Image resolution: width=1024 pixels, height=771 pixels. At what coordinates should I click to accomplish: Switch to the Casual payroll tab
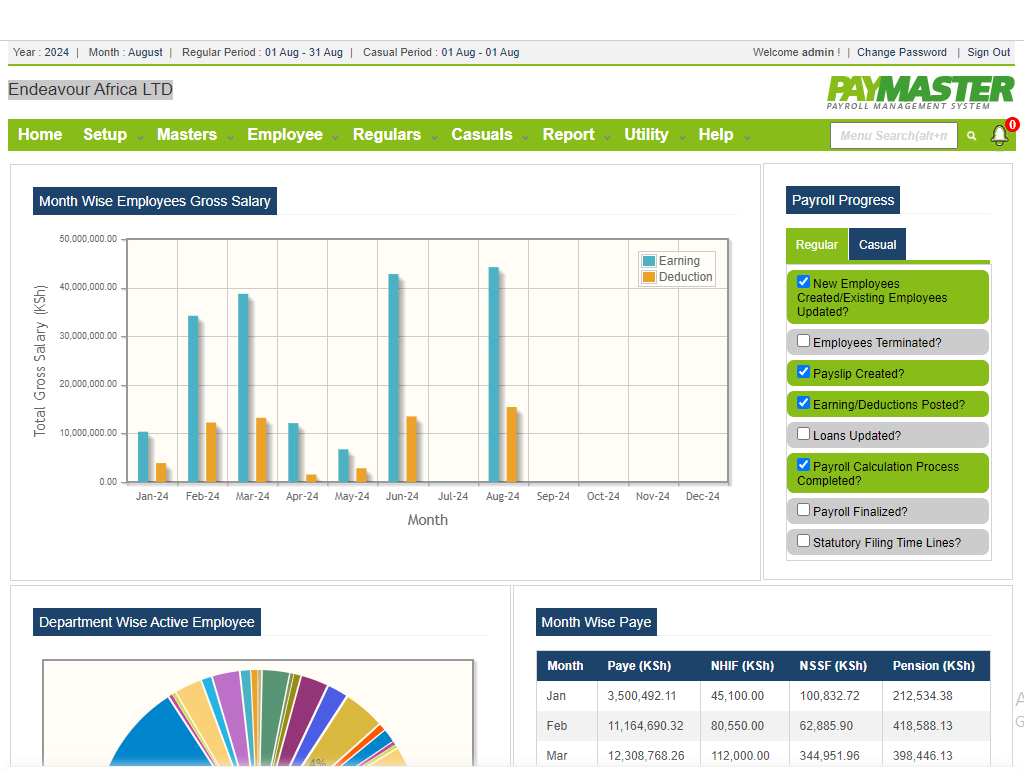877,245
